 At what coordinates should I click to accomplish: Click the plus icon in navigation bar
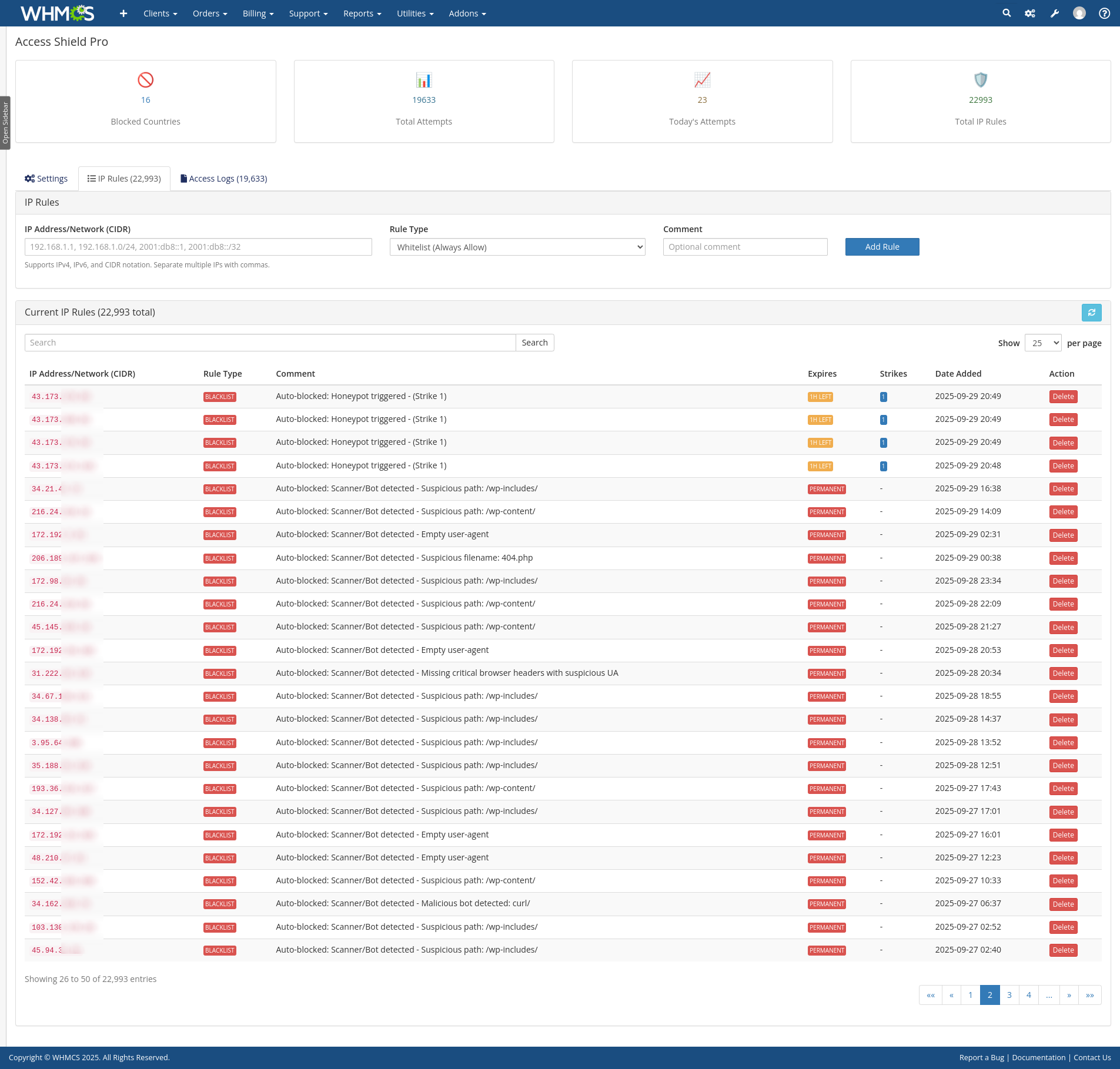123,13
